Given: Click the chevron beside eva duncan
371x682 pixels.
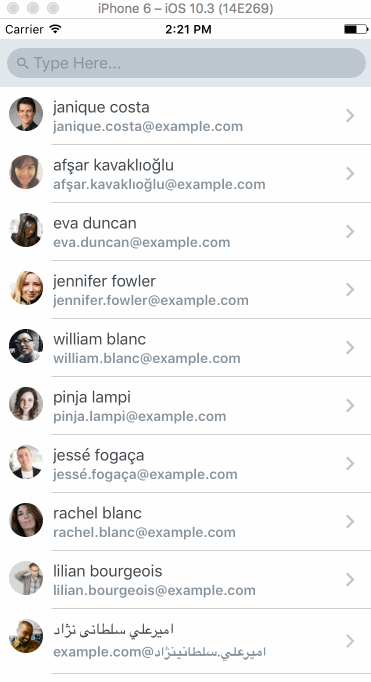Looking at the screenshot, I should 350,231.
